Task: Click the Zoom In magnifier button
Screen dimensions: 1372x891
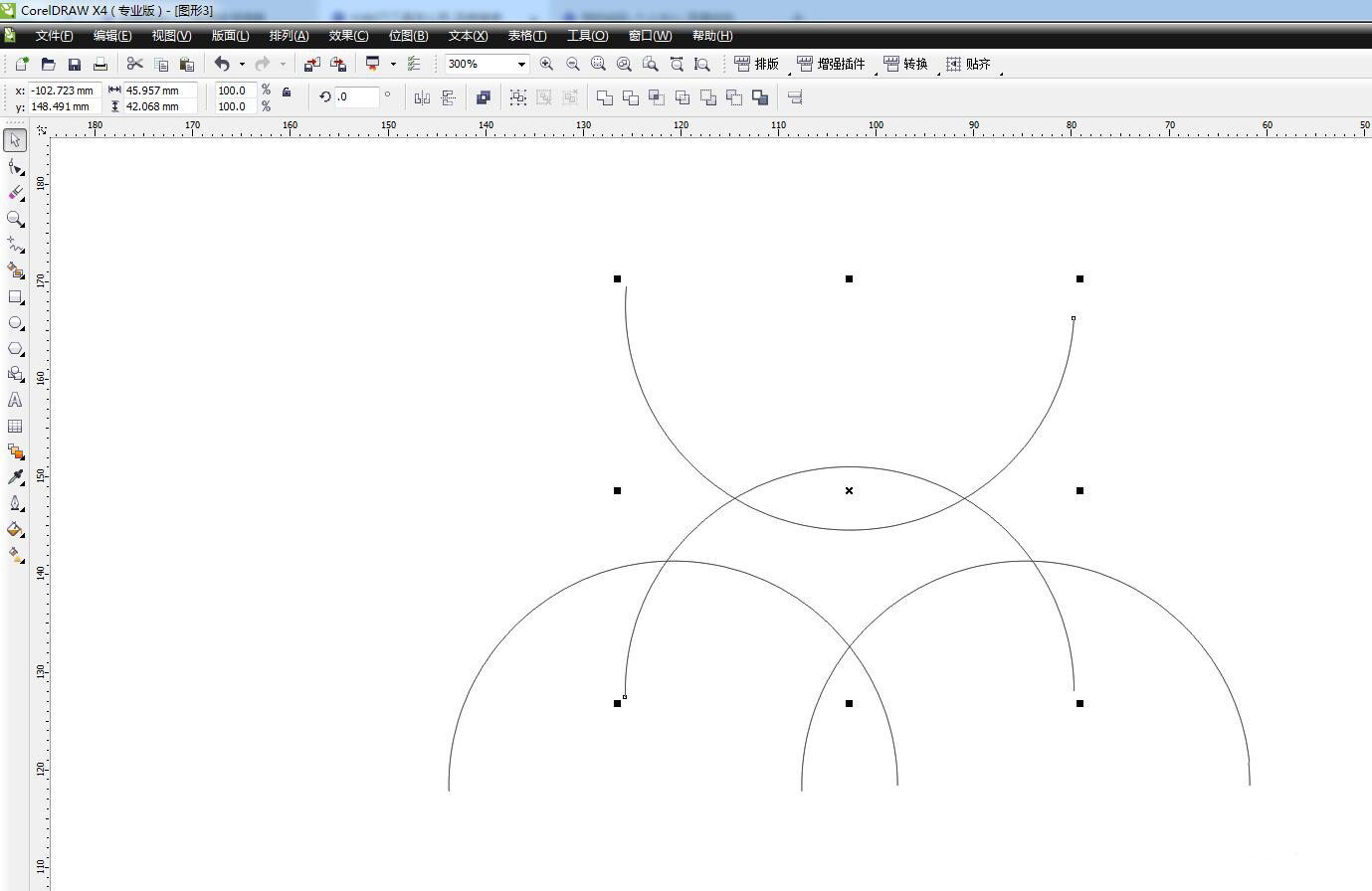Action: pos(546,64)
